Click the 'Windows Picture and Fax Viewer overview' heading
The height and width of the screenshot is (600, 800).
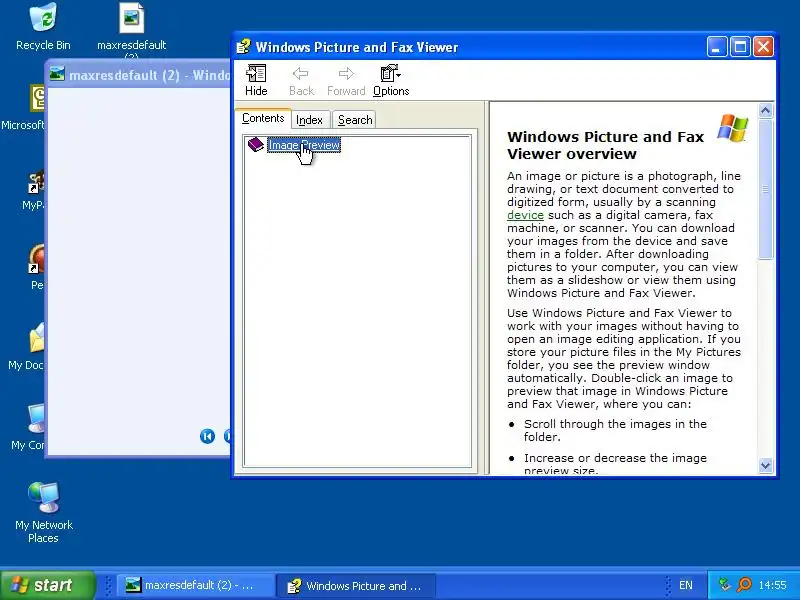pos(606,145)
